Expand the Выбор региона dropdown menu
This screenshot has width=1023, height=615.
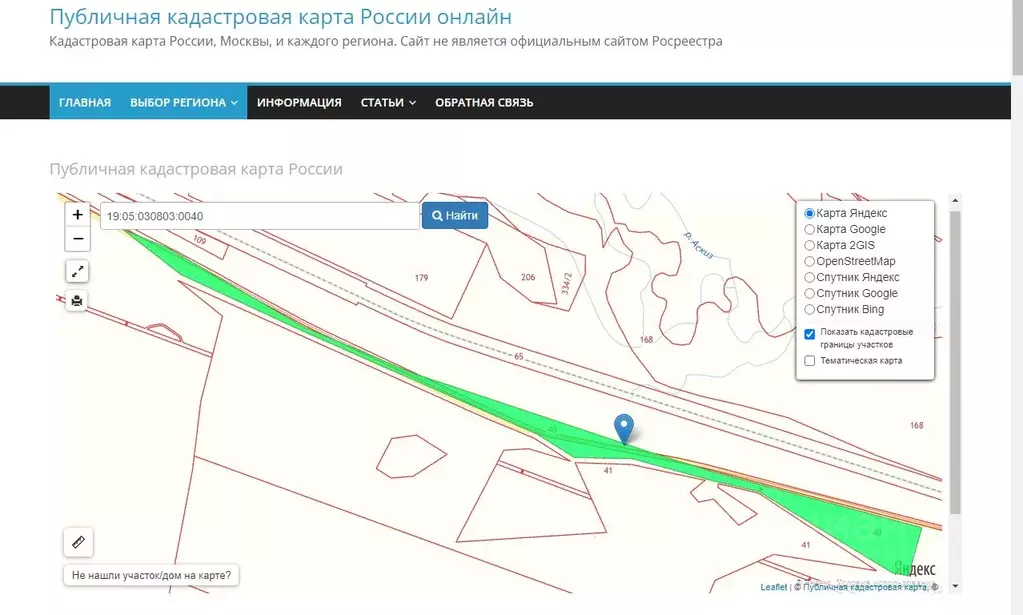pyautogui.click(x=184, y=102)
